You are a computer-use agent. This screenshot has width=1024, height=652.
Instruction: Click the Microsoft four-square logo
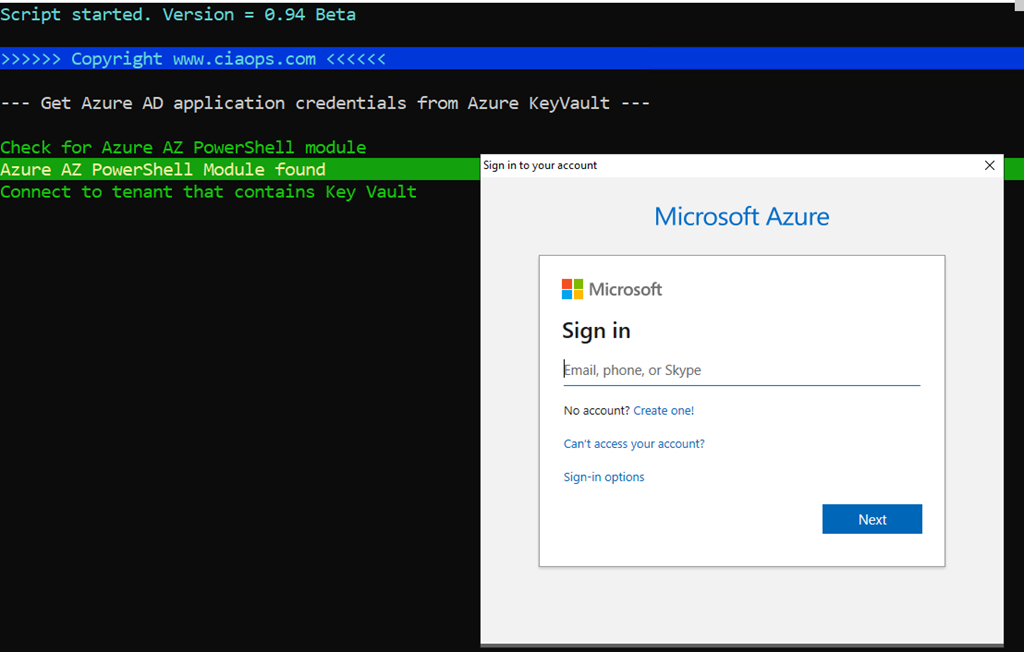(572, 289)
